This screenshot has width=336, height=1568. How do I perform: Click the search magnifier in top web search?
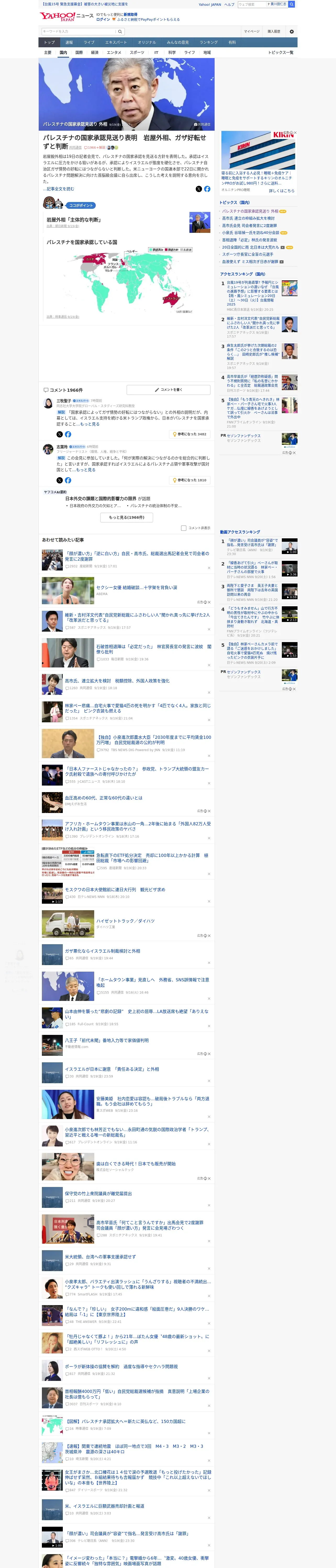(292, 4)
